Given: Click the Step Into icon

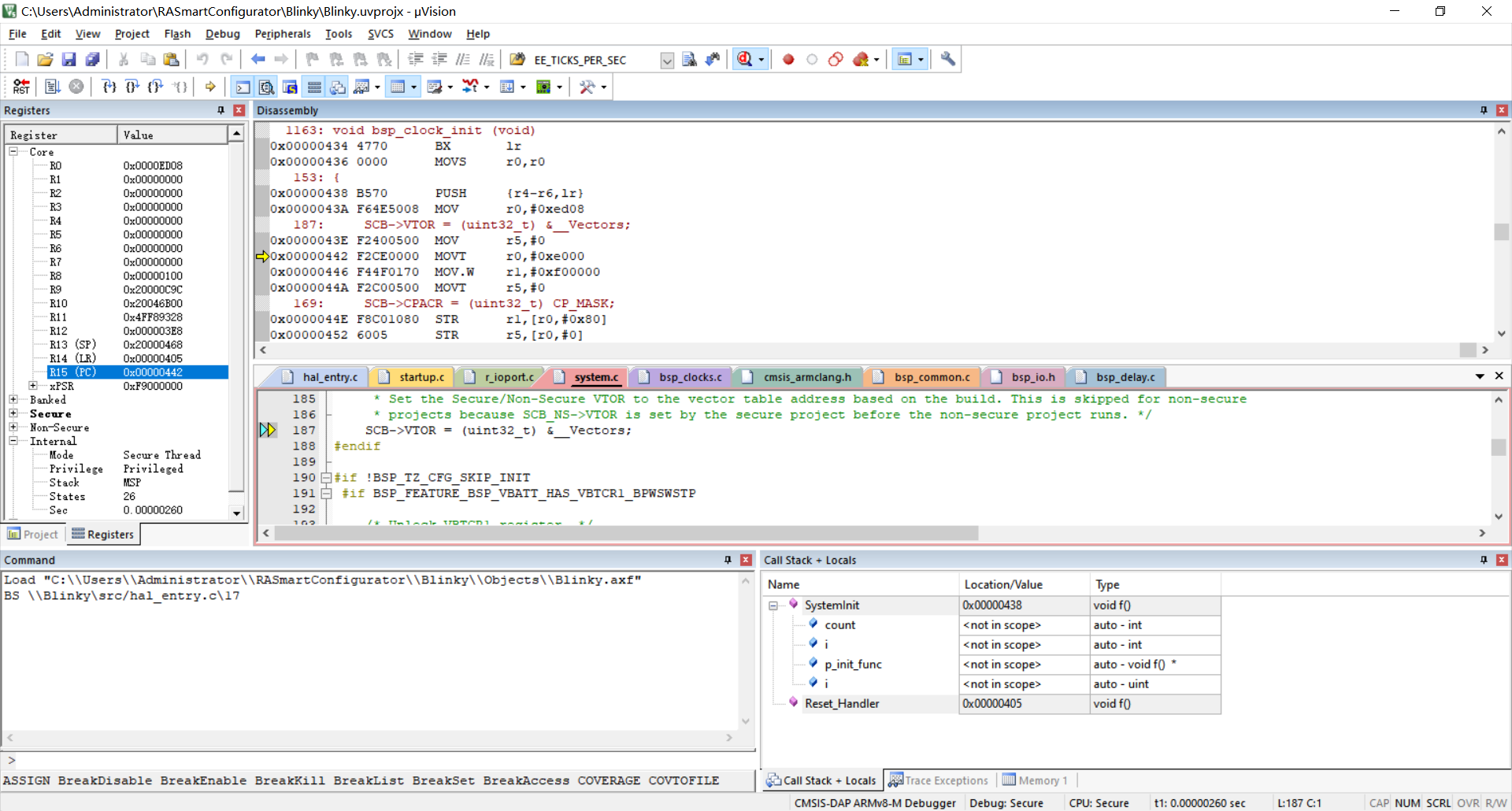Looking at the screenshot, I should tap(109, 87).
